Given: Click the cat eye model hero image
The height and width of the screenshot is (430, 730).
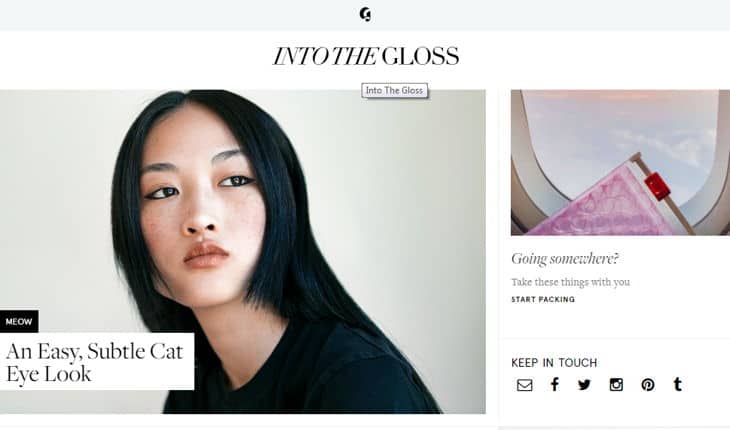Looking at the screenshot, I should click(x=243, y=251).
